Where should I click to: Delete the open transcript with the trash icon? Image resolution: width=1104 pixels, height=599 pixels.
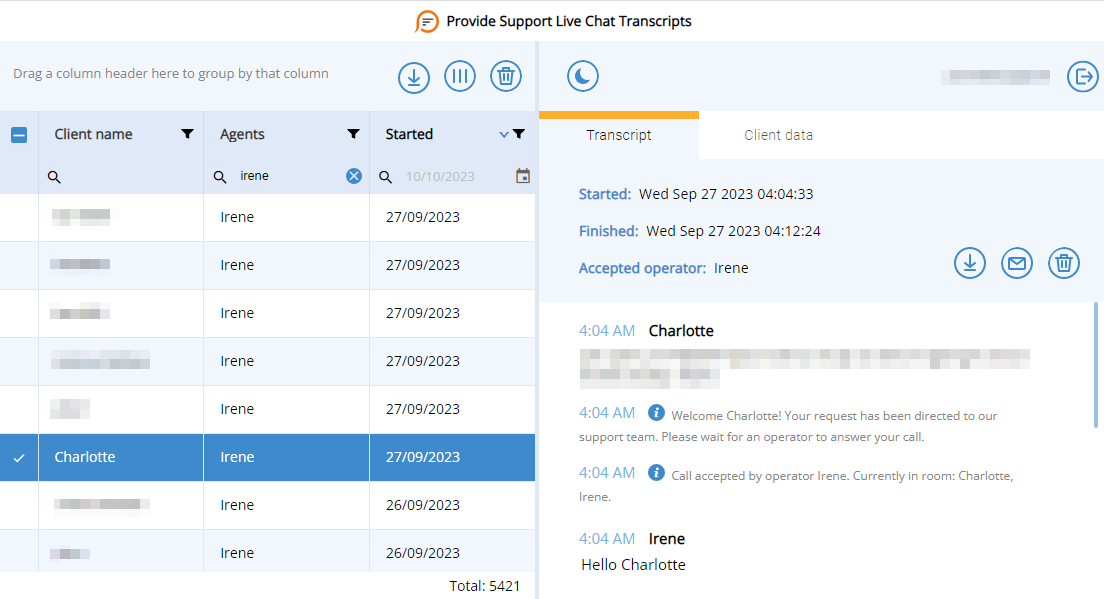pyautogui.click(x=1064, y=263)
